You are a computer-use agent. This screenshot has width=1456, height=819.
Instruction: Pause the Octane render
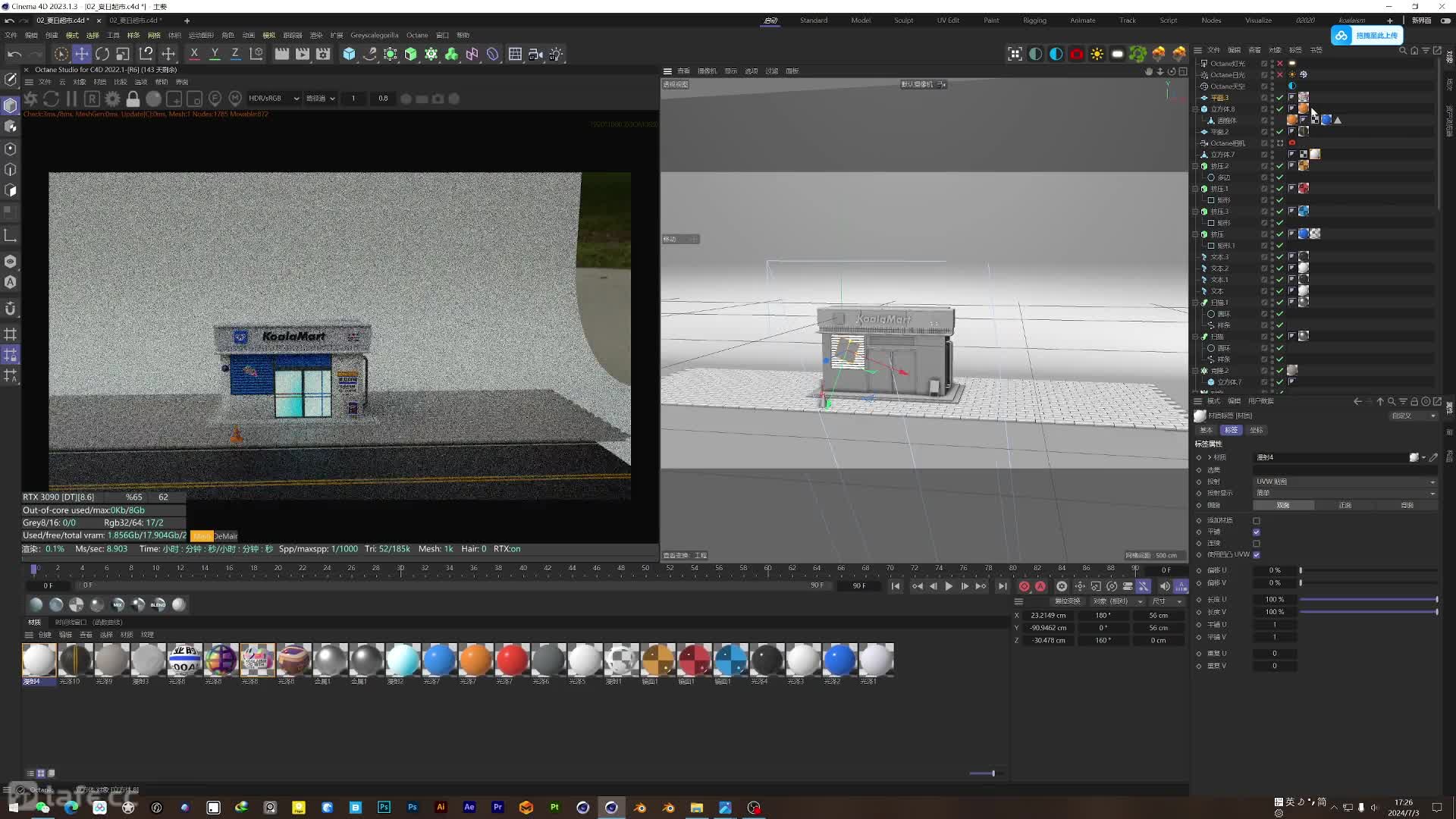(x=71, y=99)
